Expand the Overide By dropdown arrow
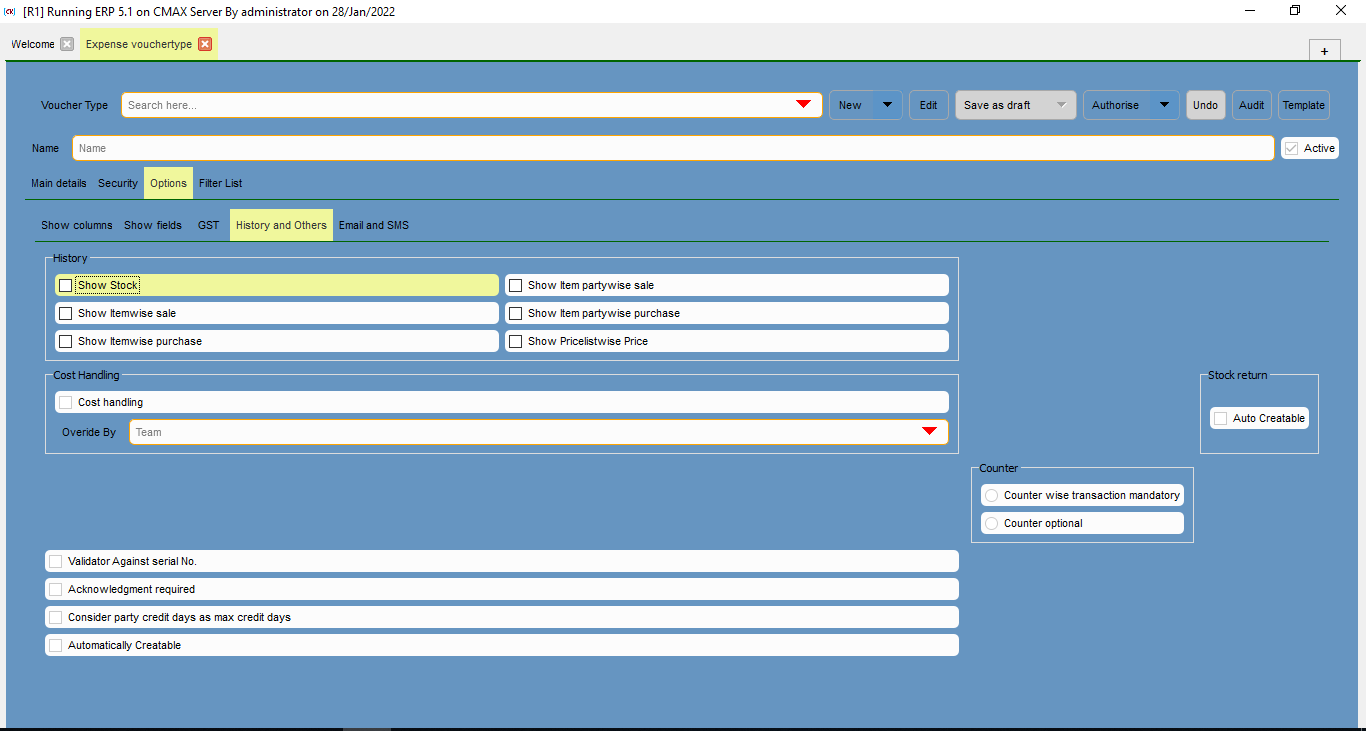This screenshot has height=731, width=1366. click(929, 431)
